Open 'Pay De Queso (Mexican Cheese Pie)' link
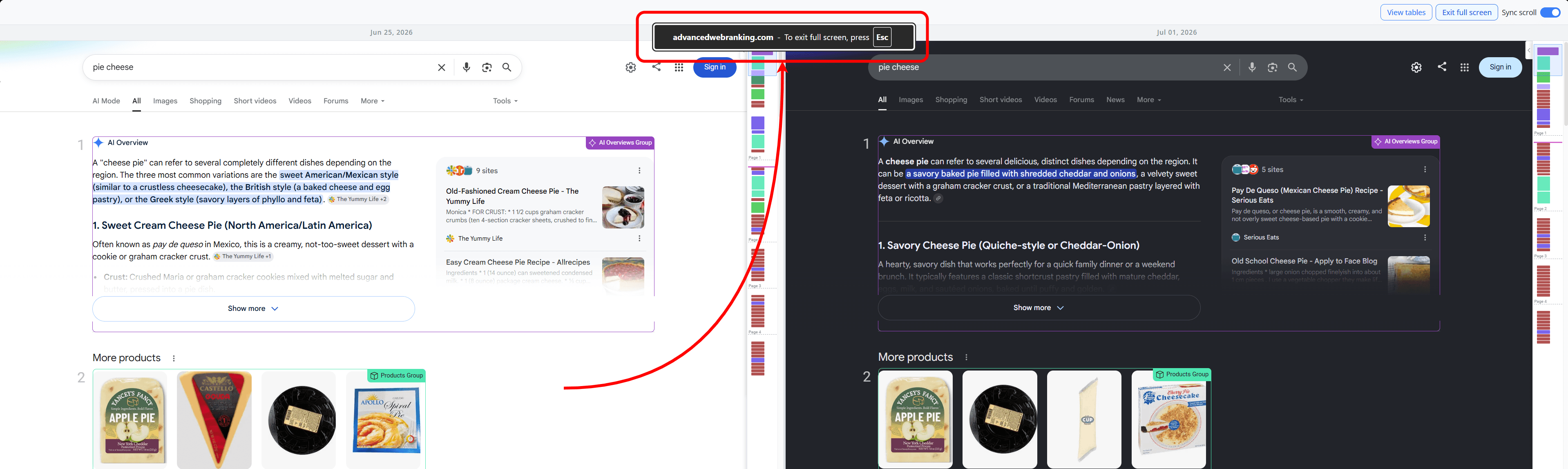Image resolution: width=1568 pixels, height=469 pixels. pyautogui.click(x=1307, y=195)
